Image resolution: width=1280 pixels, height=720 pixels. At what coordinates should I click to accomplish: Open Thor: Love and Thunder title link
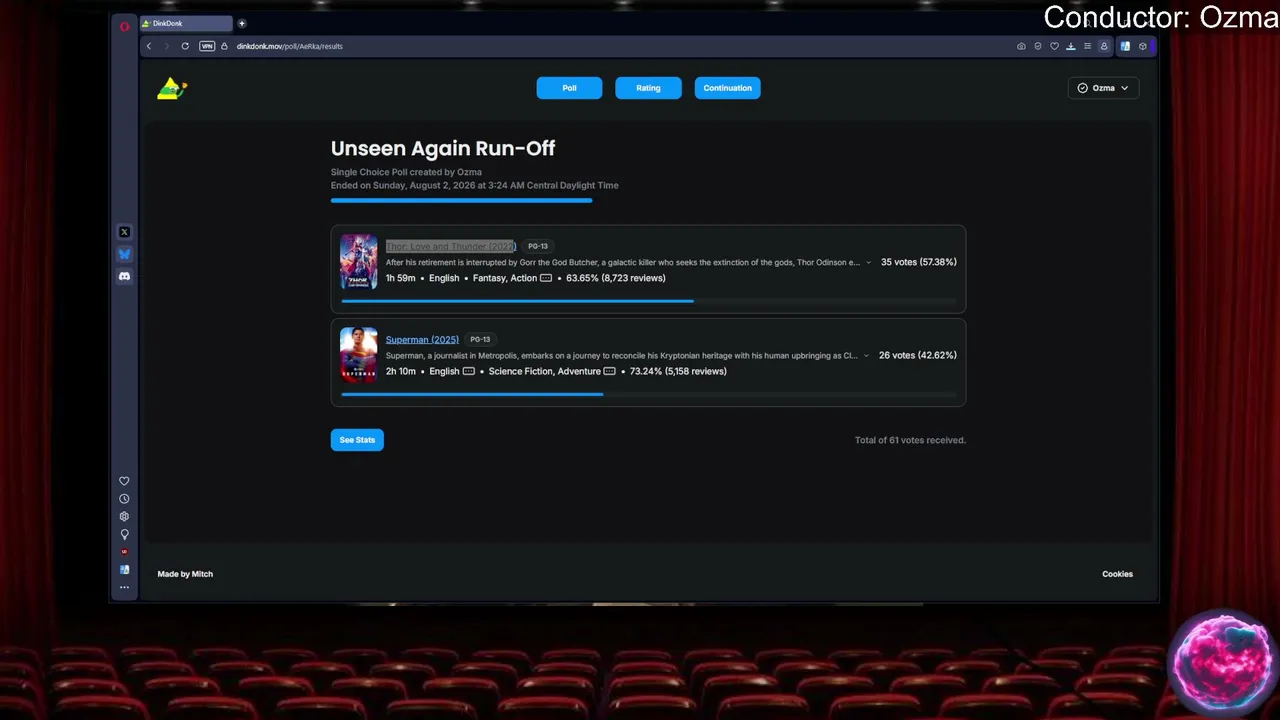(451, 246)
